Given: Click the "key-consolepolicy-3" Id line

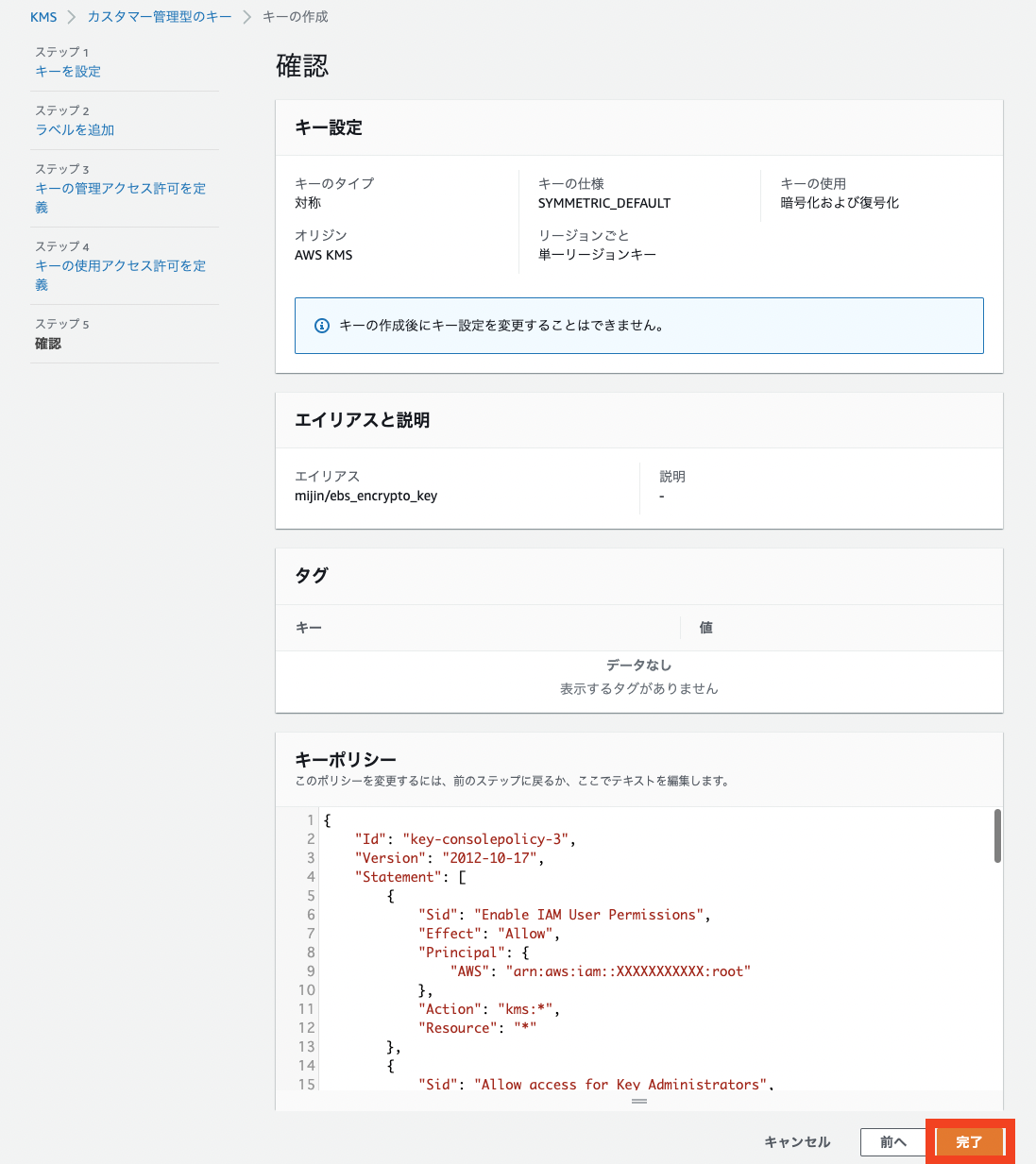Looking at the screenshot, I should (465, 839).
